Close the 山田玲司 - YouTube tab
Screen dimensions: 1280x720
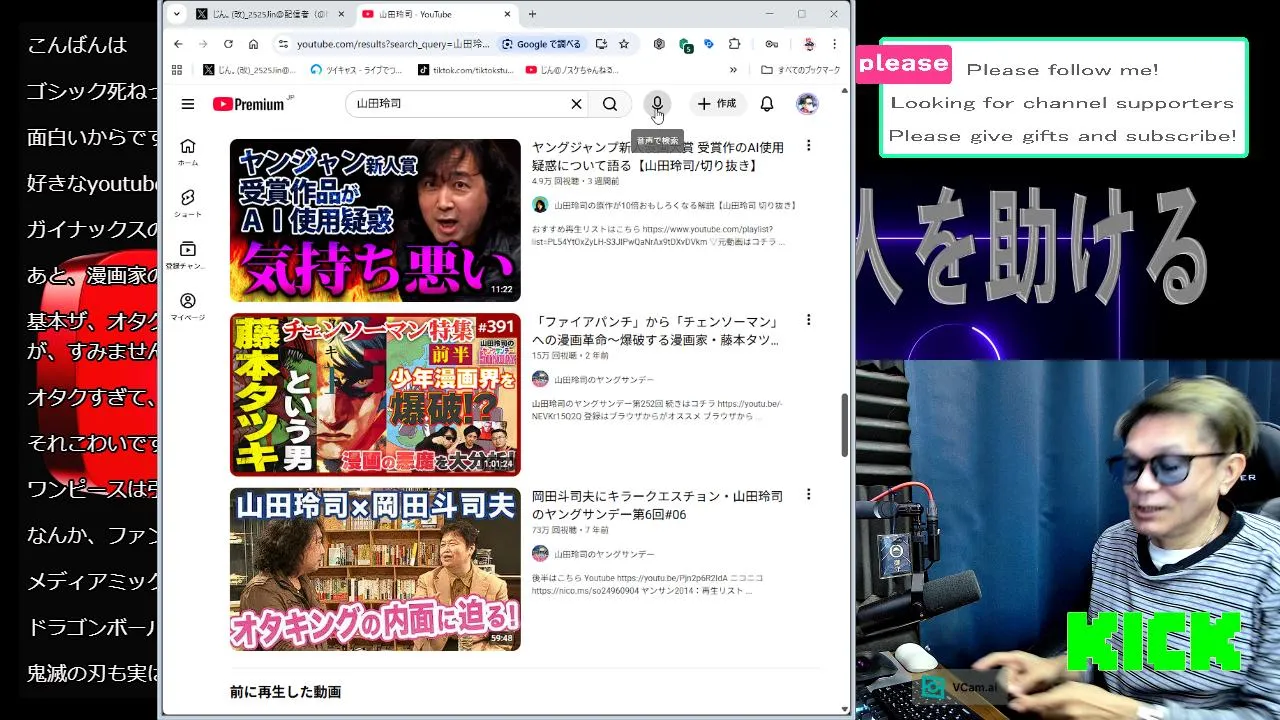tap(507, 14)
